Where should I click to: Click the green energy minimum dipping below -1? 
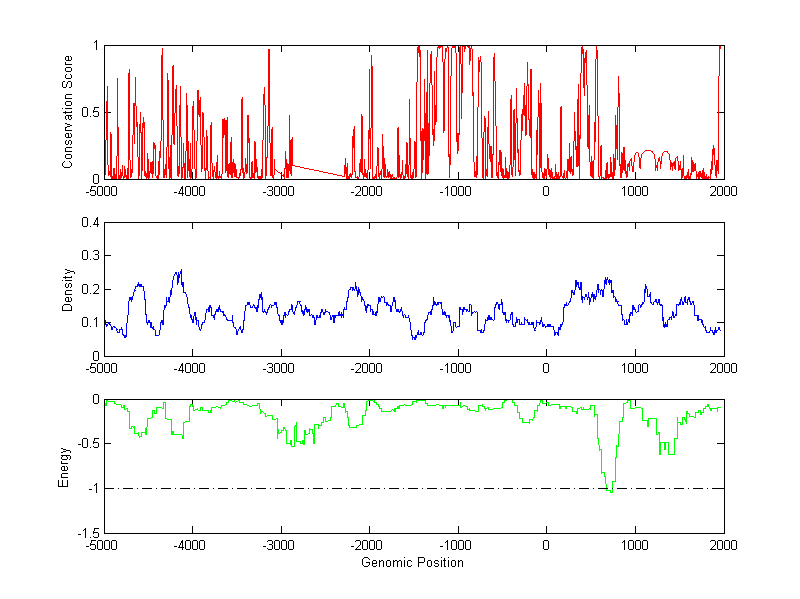(610, 491)
